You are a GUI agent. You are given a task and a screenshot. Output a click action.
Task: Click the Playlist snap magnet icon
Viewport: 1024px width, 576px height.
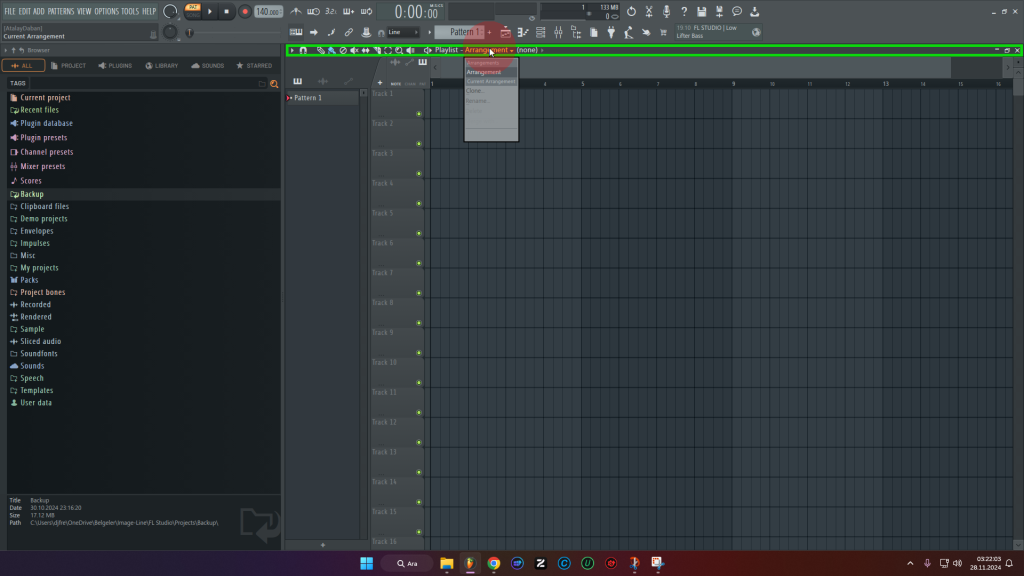303,50
